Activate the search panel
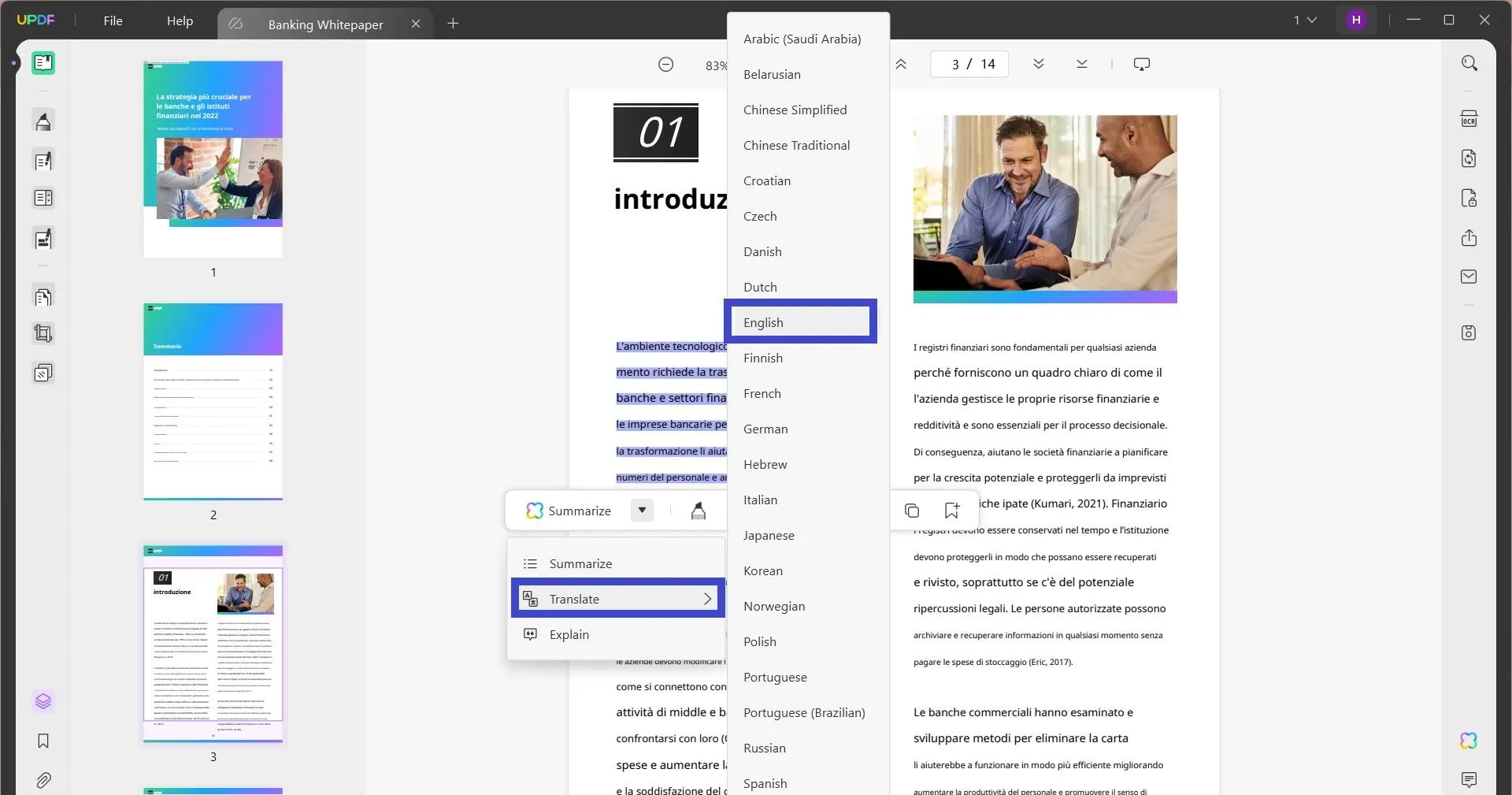Screen dimensions: 1512x795 (1469, 62)
